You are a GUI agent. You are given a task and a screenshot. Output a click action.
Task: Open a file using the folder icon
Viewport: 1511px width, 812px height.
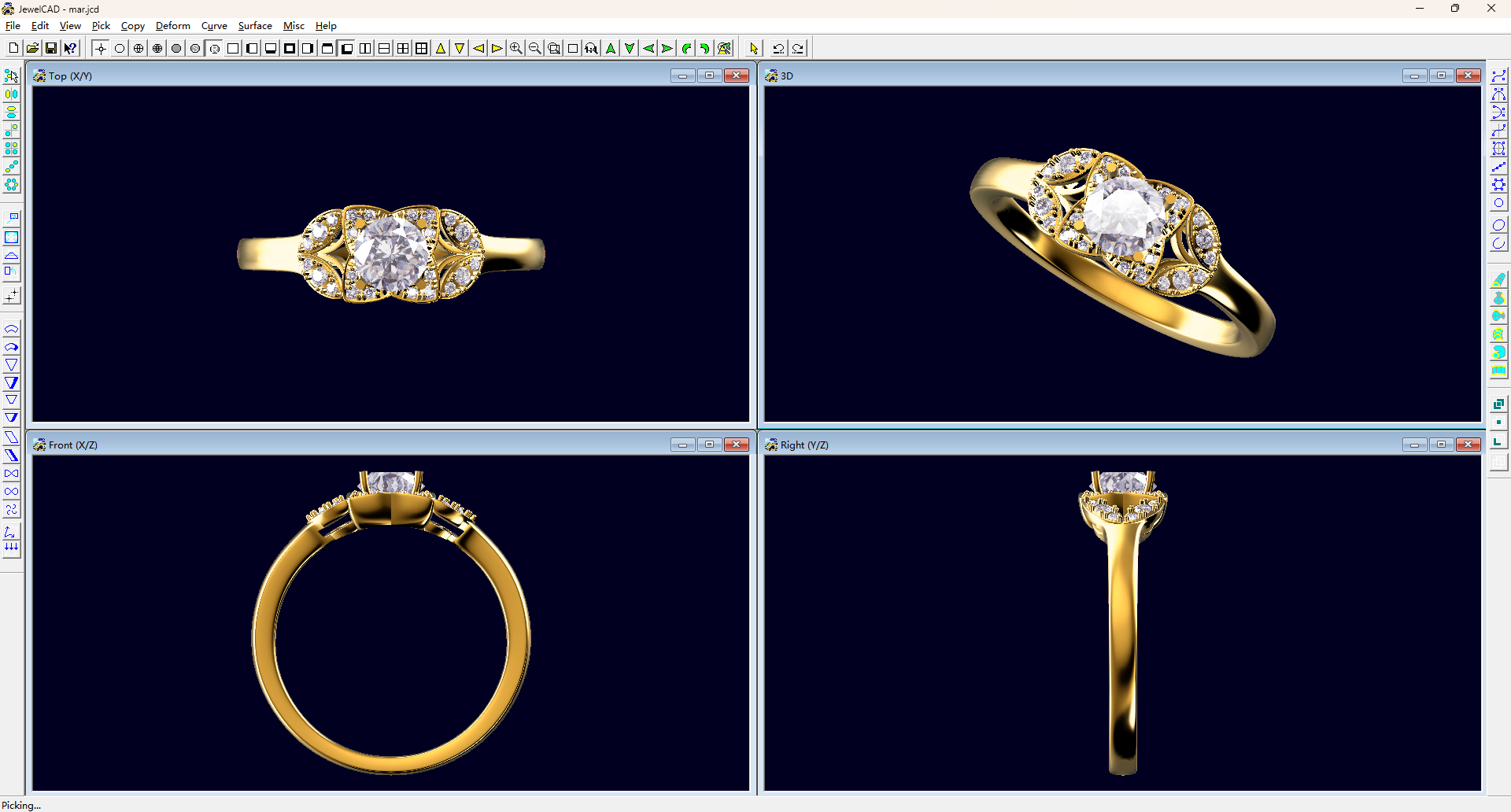point(32,48)
